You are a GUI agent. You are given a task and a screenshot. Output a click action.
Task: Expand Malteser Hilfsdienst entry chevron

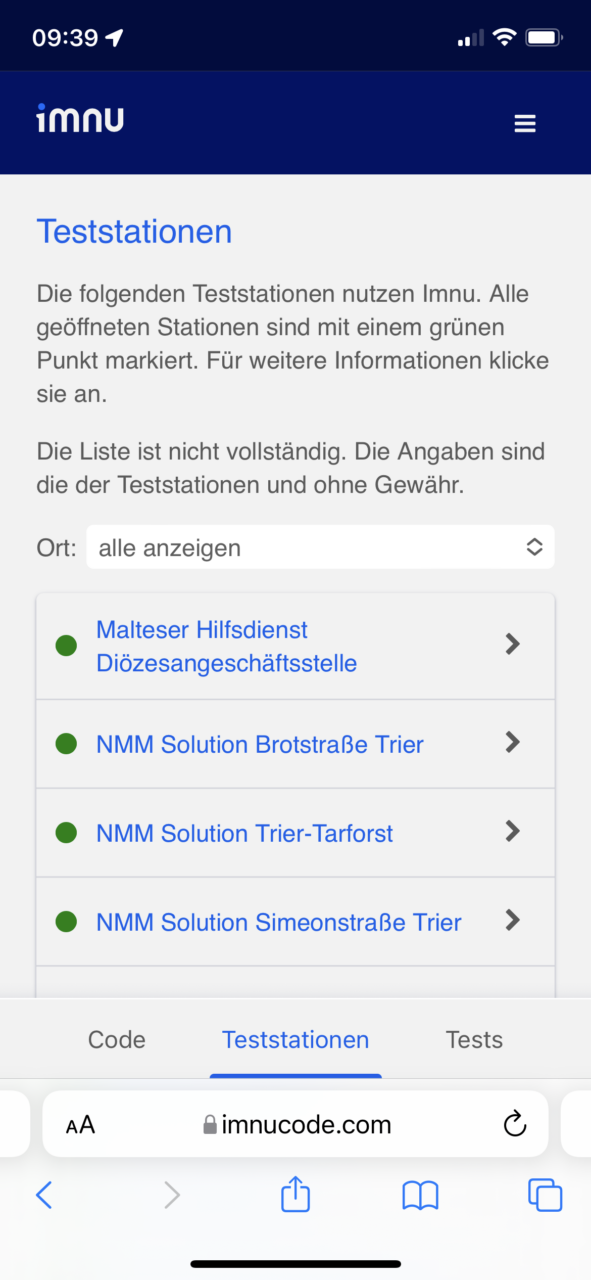[513, 645]
